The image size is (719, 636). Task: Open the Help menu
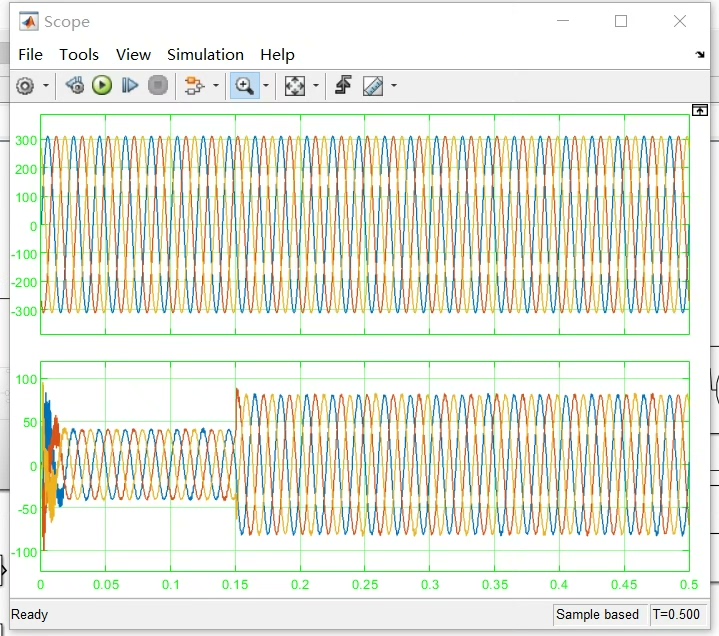click(277, 55)
